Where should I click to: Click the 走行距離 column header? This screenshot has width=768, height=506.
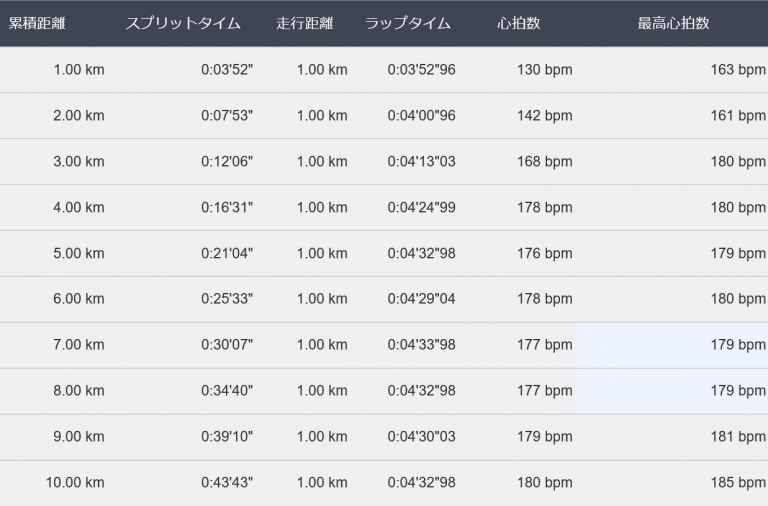coord(305,23)
